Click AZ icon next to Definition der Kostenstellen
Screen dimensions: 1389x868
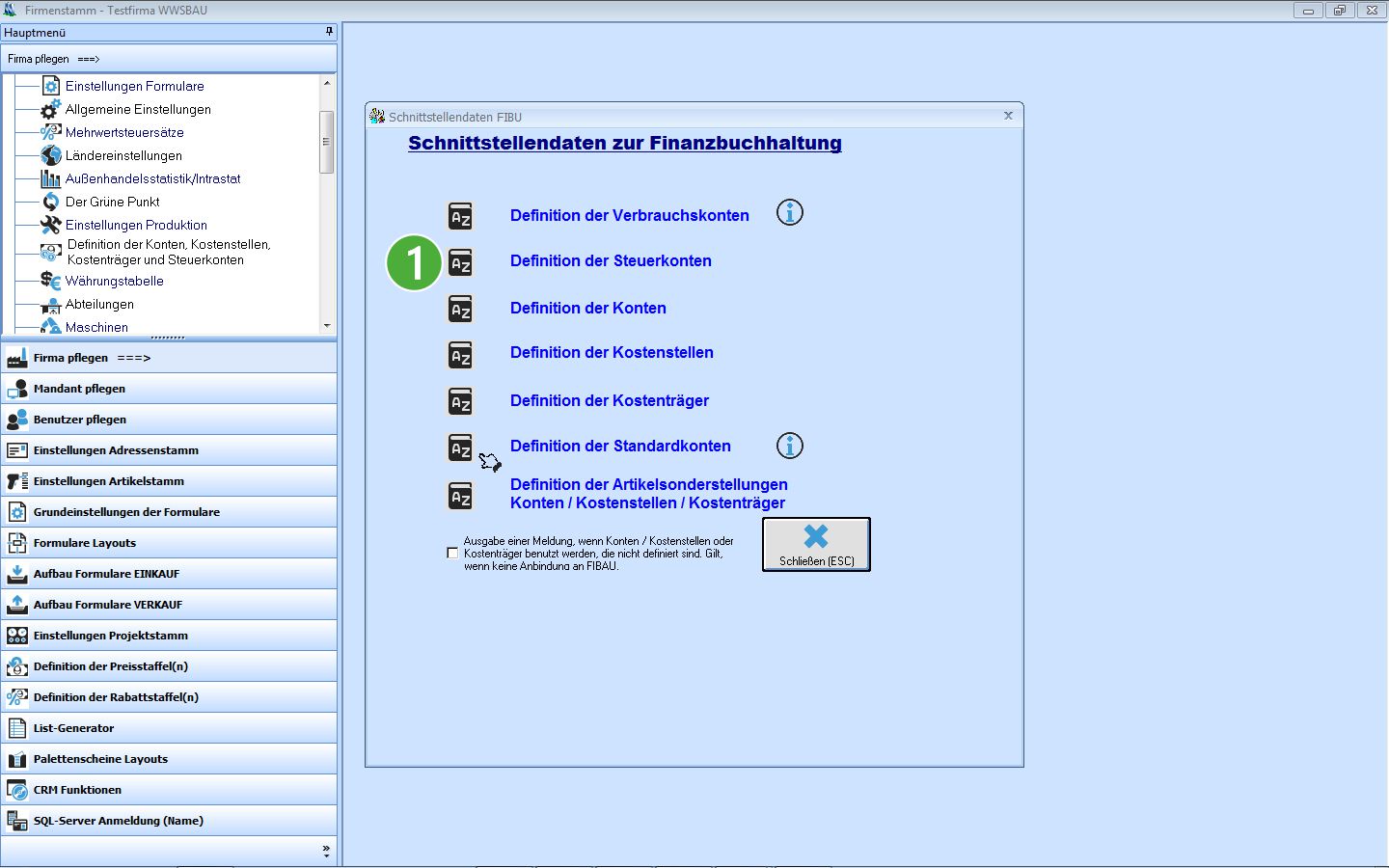pyautogui.click(x=461, y=355)
